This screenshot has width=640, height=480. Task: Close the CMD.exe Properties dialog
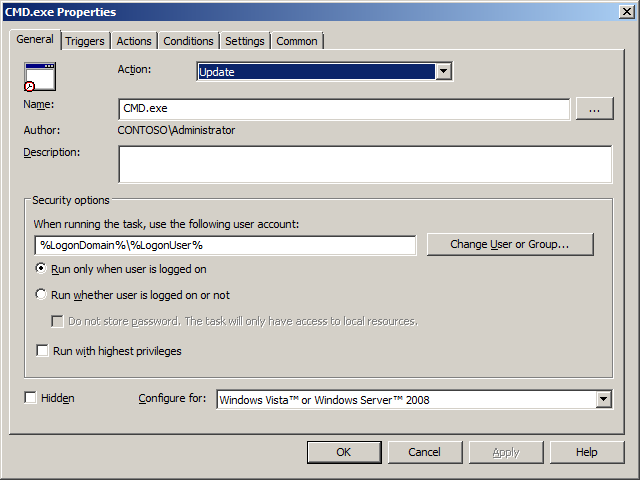coord(624,12)
